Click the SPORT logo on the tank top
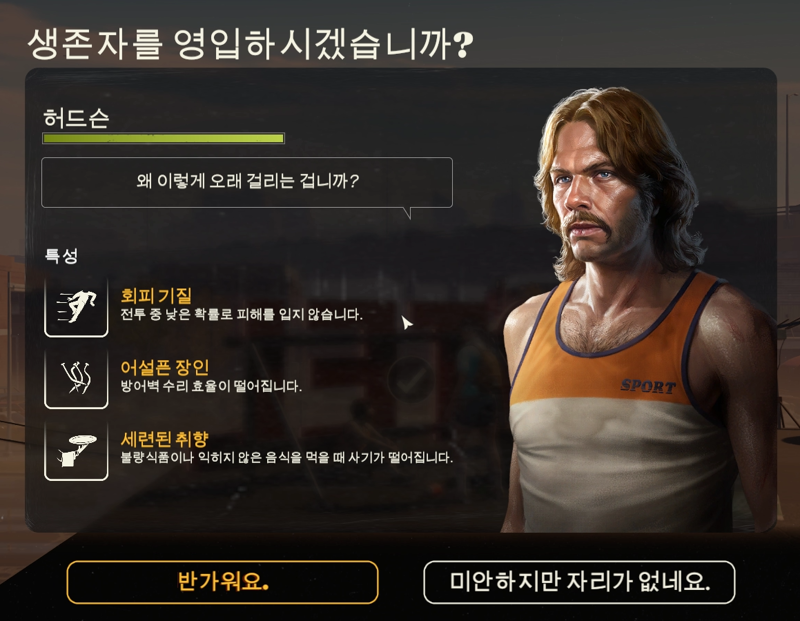 (x=648, y=386)
